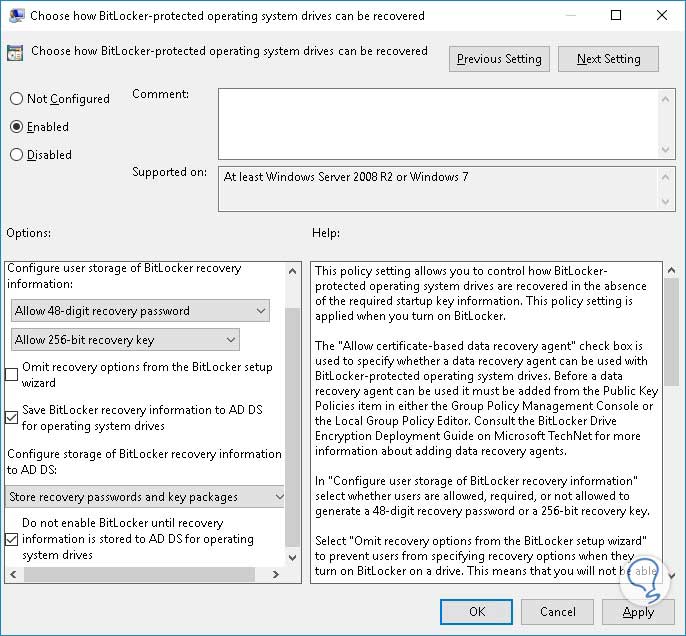Screen dimensions: 686x636
Task: Open the Allow 48-digit recovery password dropdown
Action: [140, 311]
